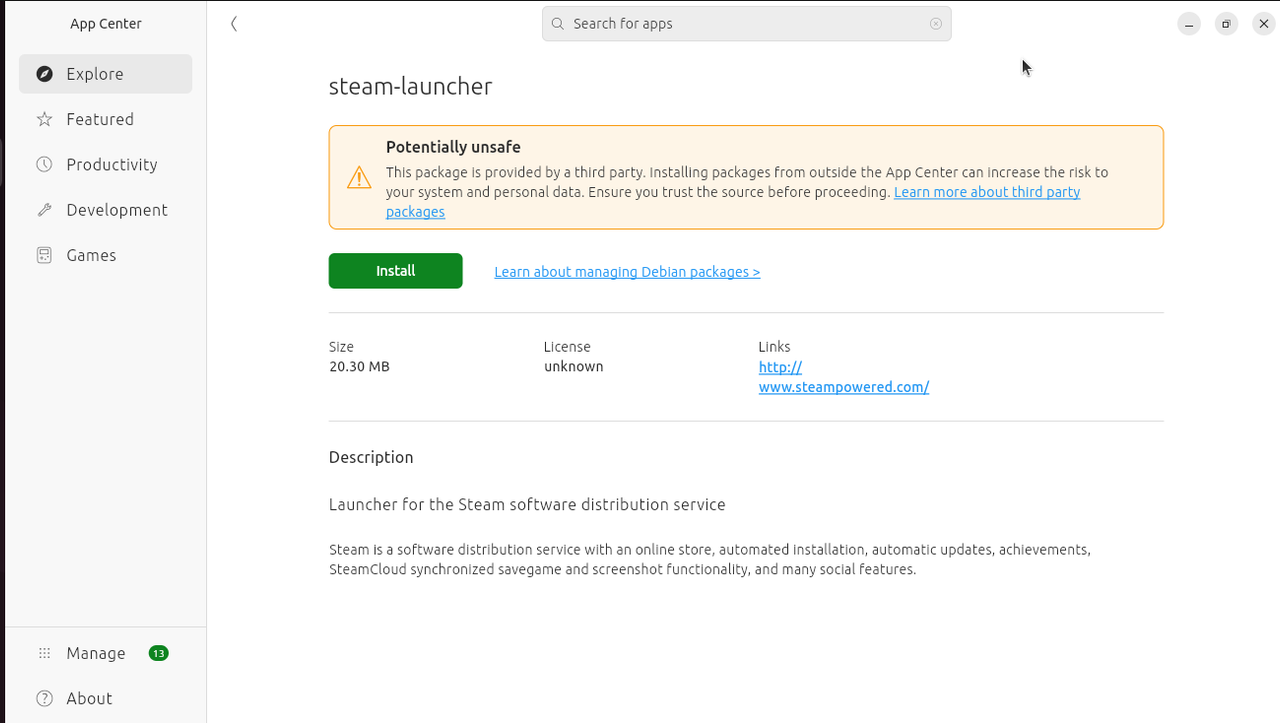Click the Potentially unsafe heading
Viewport: 1280px width, 723px height.
coord(453,147)
